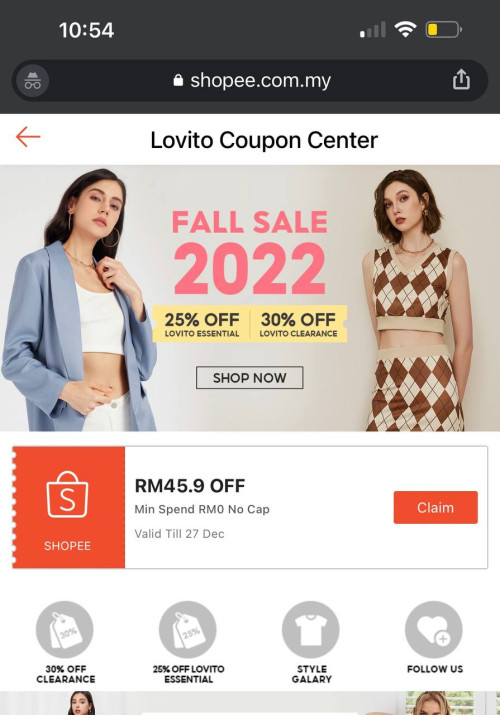Open the 30% OFF Lovito Clearance banner label

click(x=299, y=324)
